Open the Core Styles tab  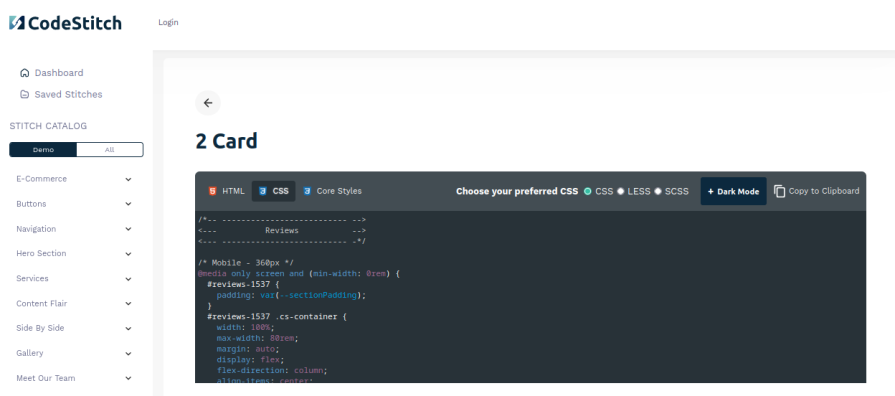click(333, 191)
